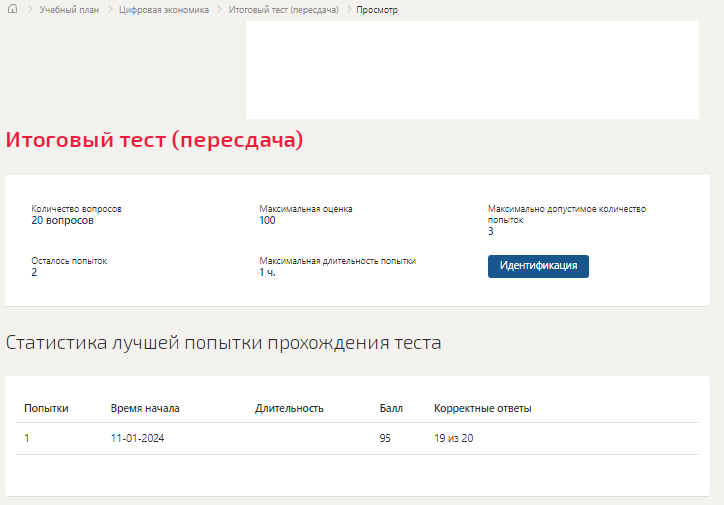Open the Цифровая экономика breadcrumb link
Viewport: 724px width, 505px height.
coord(164,10)
